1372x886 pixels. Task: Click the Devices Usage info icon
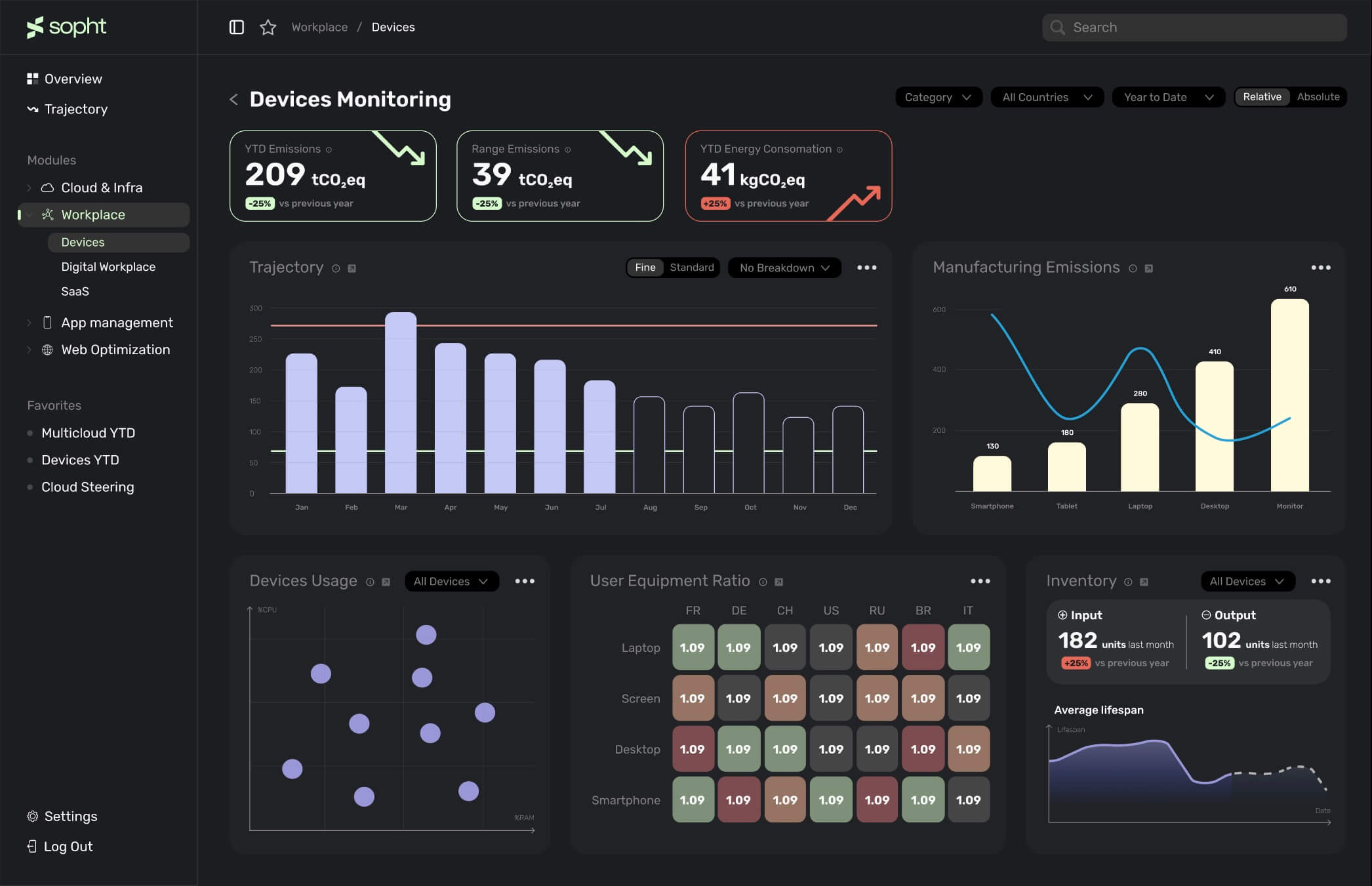click(370, 582)
